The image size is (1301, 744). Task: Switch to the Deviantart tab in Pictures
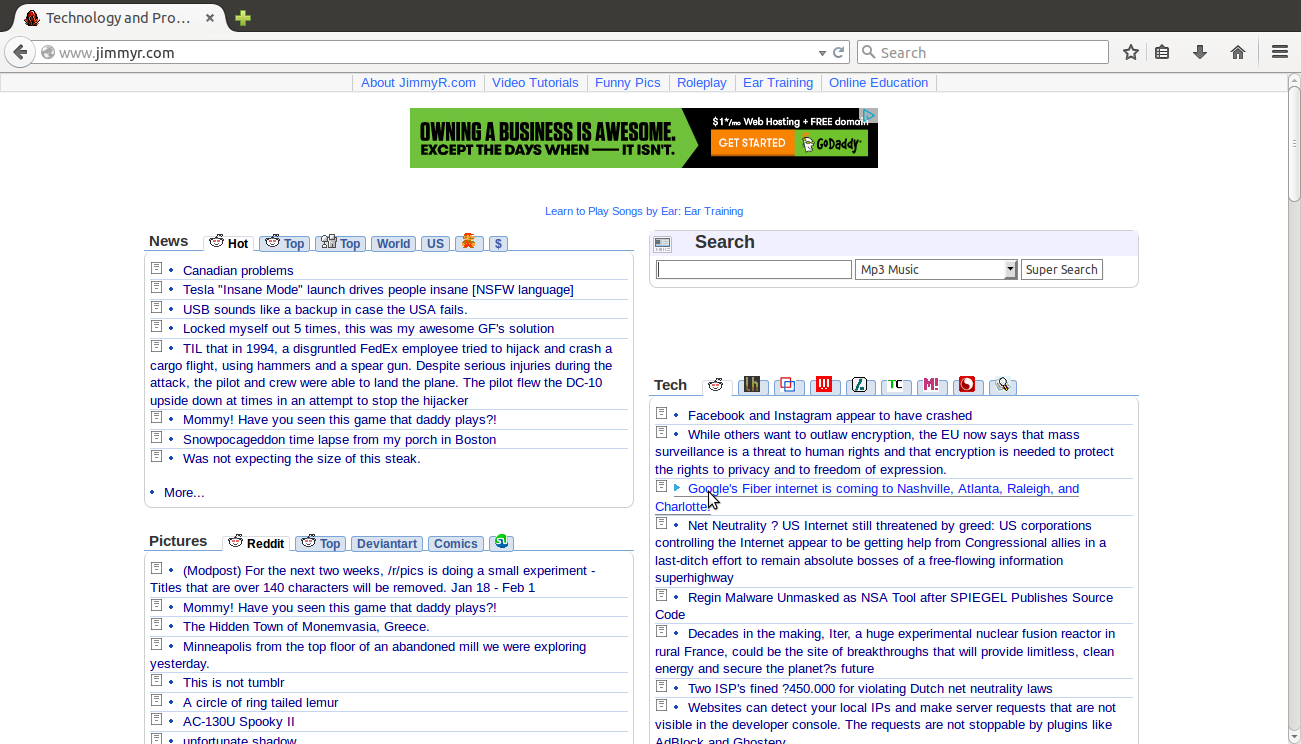[x=386, y=543]
